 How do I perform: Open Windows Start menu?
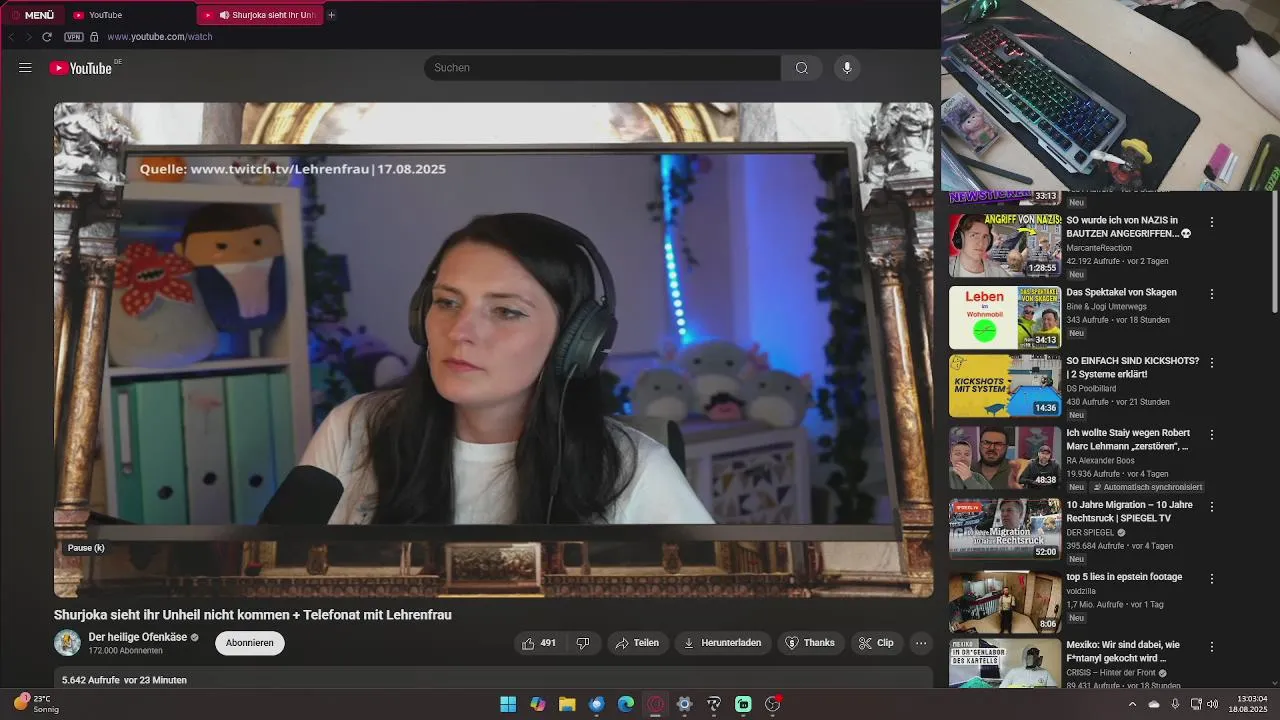pyautogui.click(x=508, y=704)
